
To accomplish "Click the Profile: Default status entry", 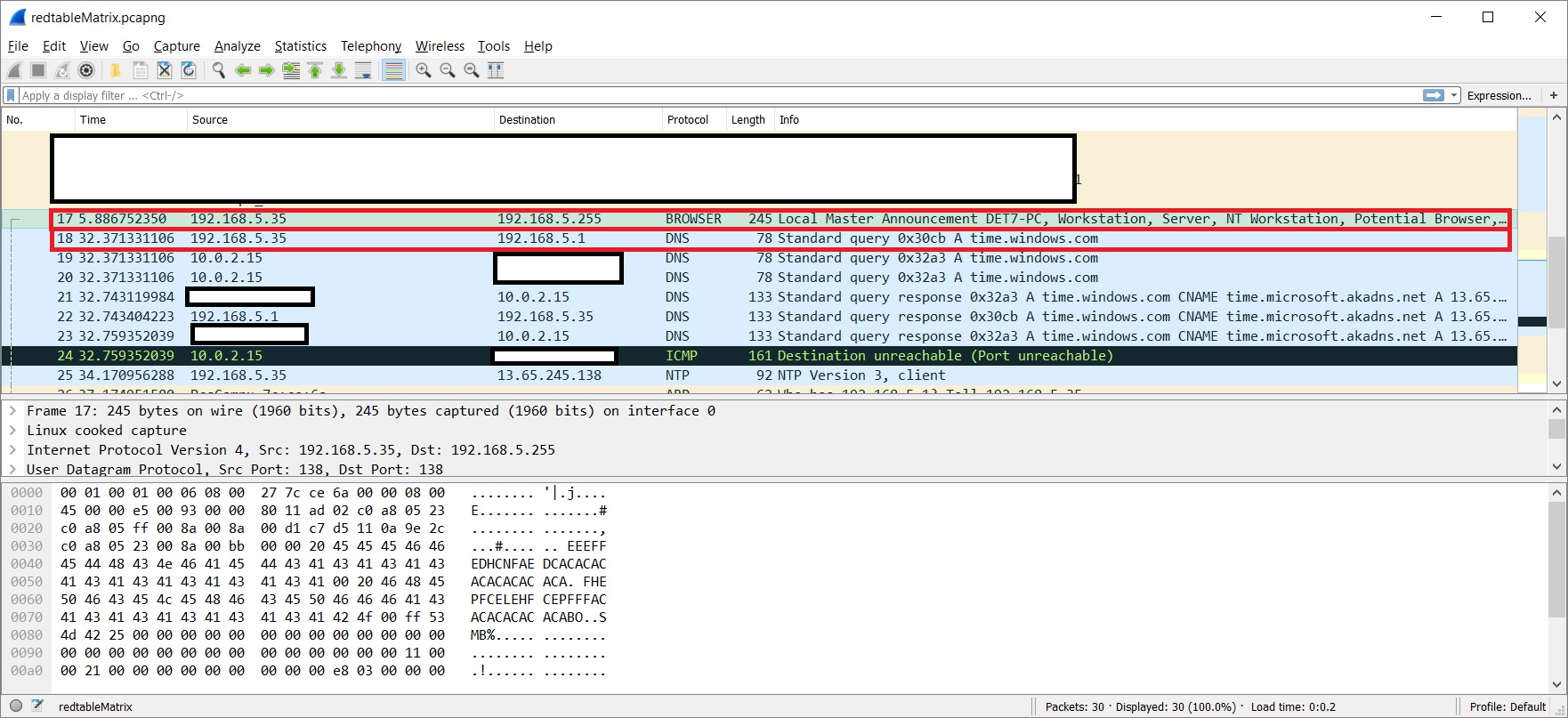I will point(1507,706).
